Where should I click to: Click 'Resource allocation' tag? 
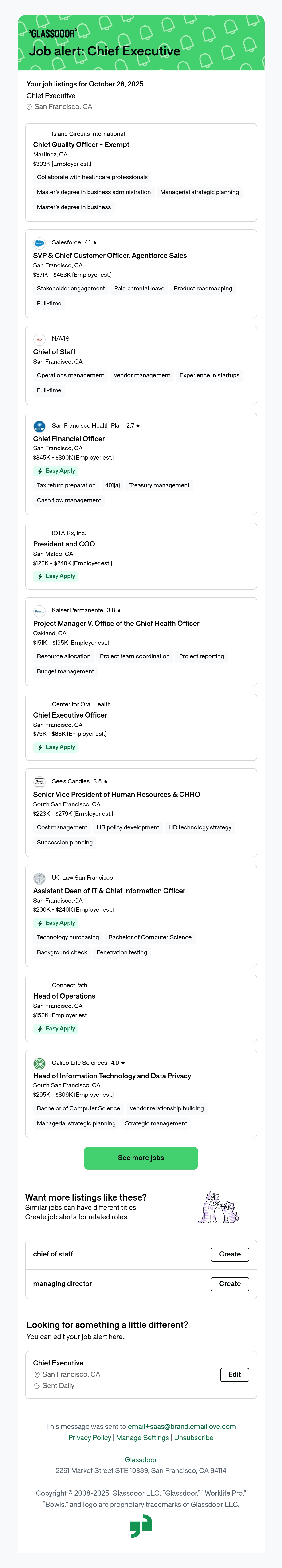(x=63, y=657)
